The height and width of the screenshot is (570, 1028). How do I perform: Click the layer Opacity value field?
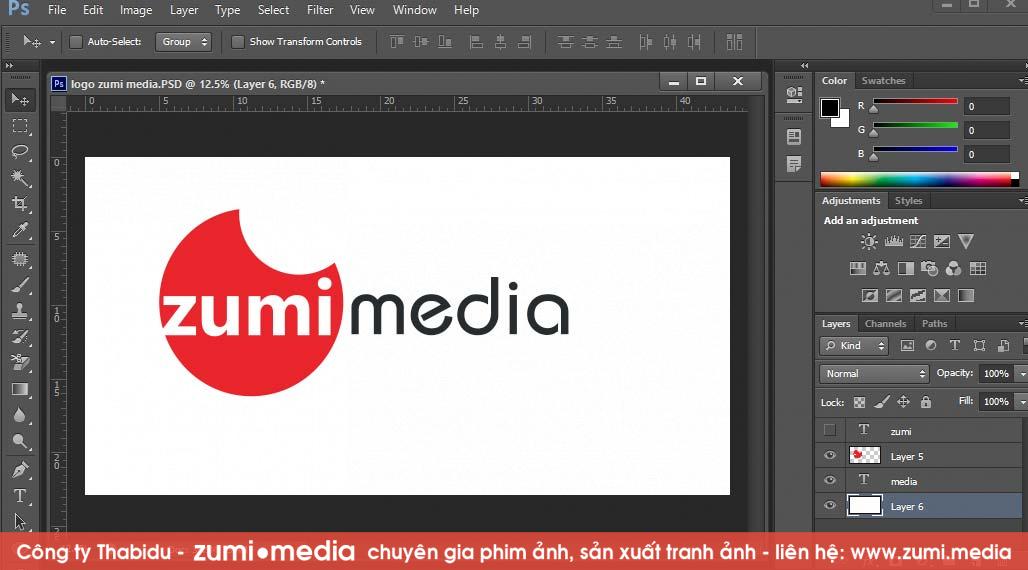995,374
